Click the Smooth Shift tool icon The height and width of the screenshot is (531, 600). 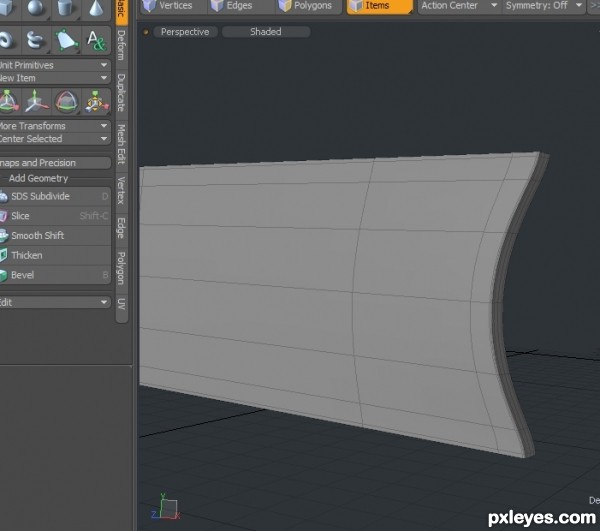click(x=3, y=236)
